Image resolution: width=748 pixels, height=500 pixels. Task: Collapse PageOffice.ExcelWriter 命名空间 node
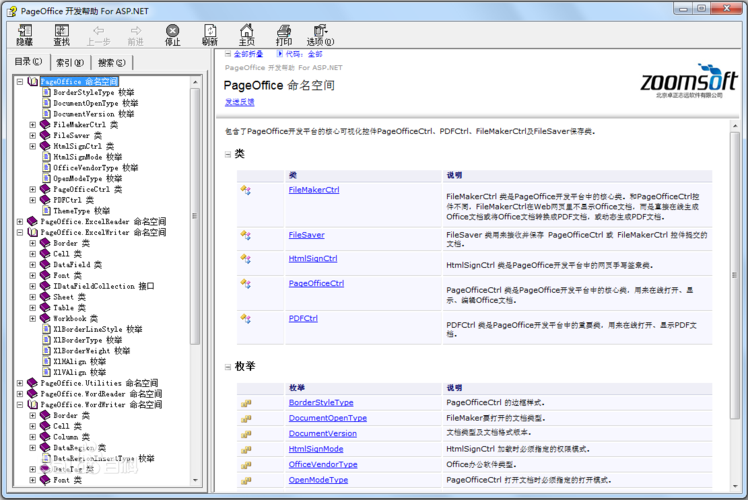[x=20, y=232]
